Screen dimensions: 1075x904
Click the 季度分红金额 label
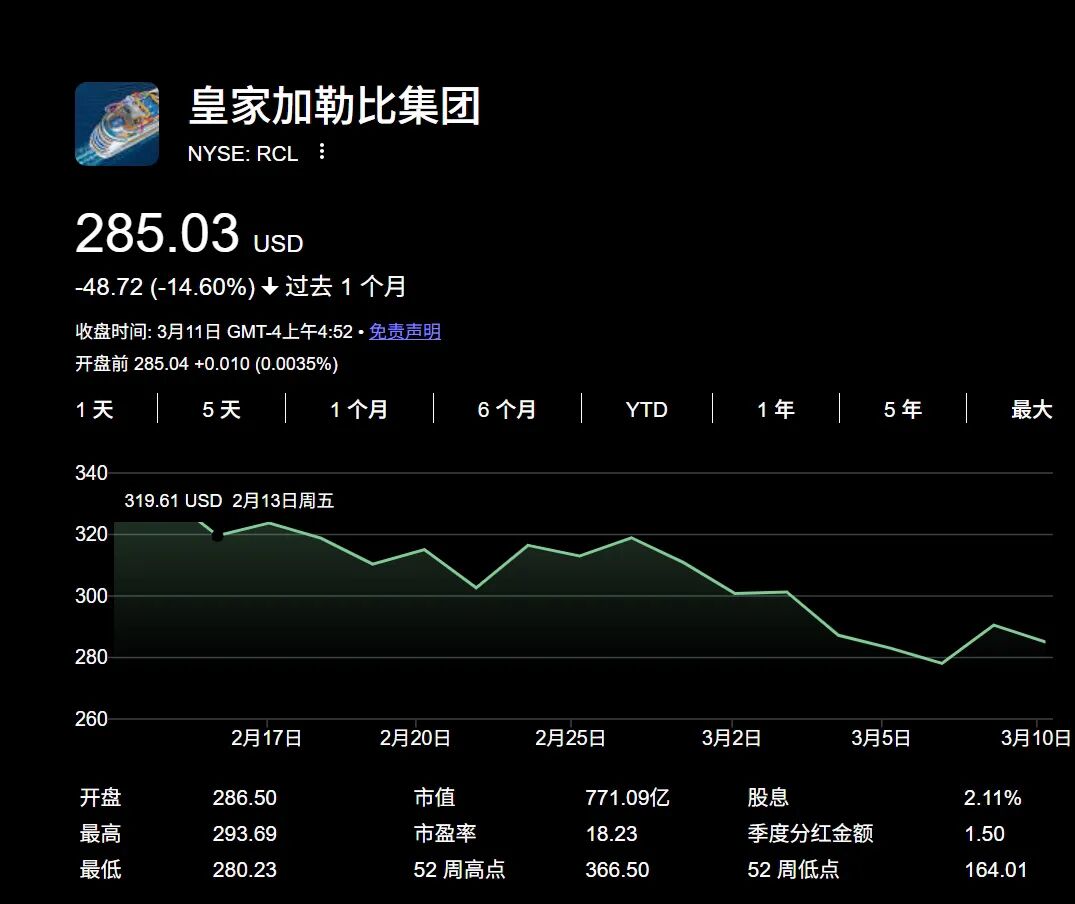click(810, 833)
